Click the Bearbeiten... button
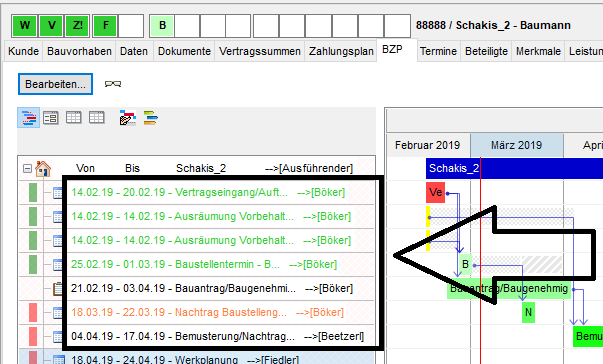This screenshot has width=603, height=364. [55, 84]
